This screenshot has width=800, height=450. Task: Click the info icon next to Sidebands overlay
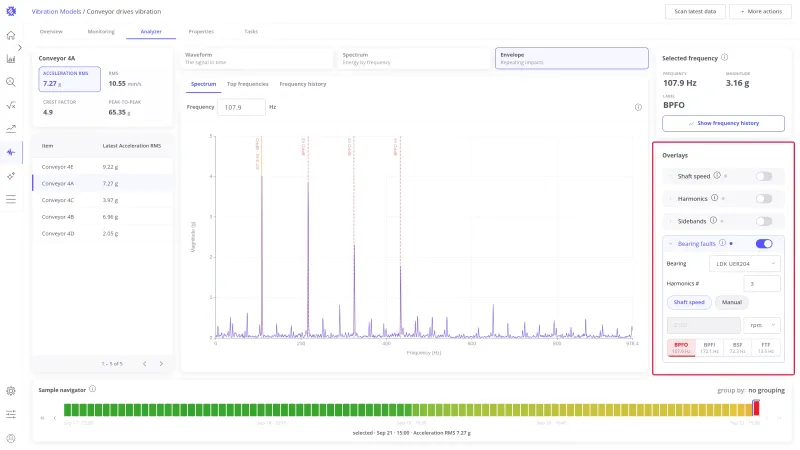[713, 220]
